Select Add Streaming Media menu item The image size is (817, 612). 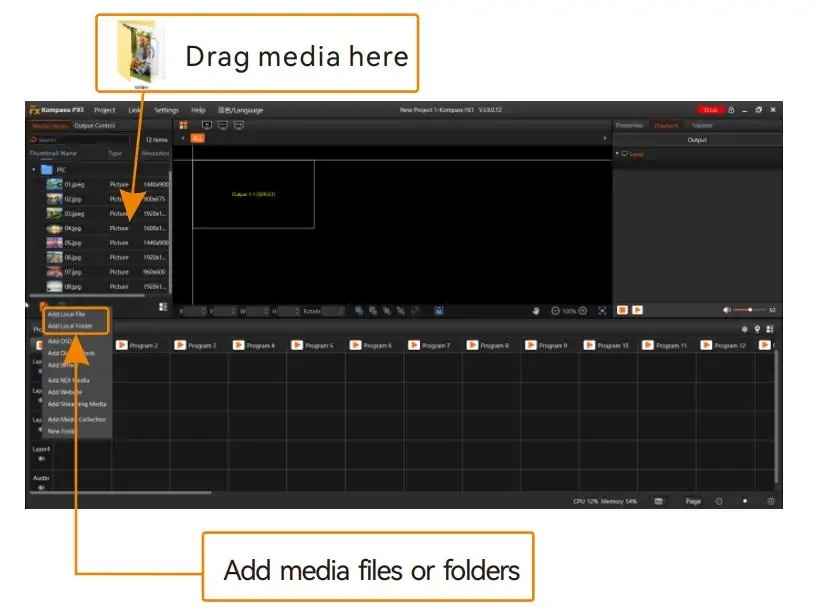[x=77, y=404]
